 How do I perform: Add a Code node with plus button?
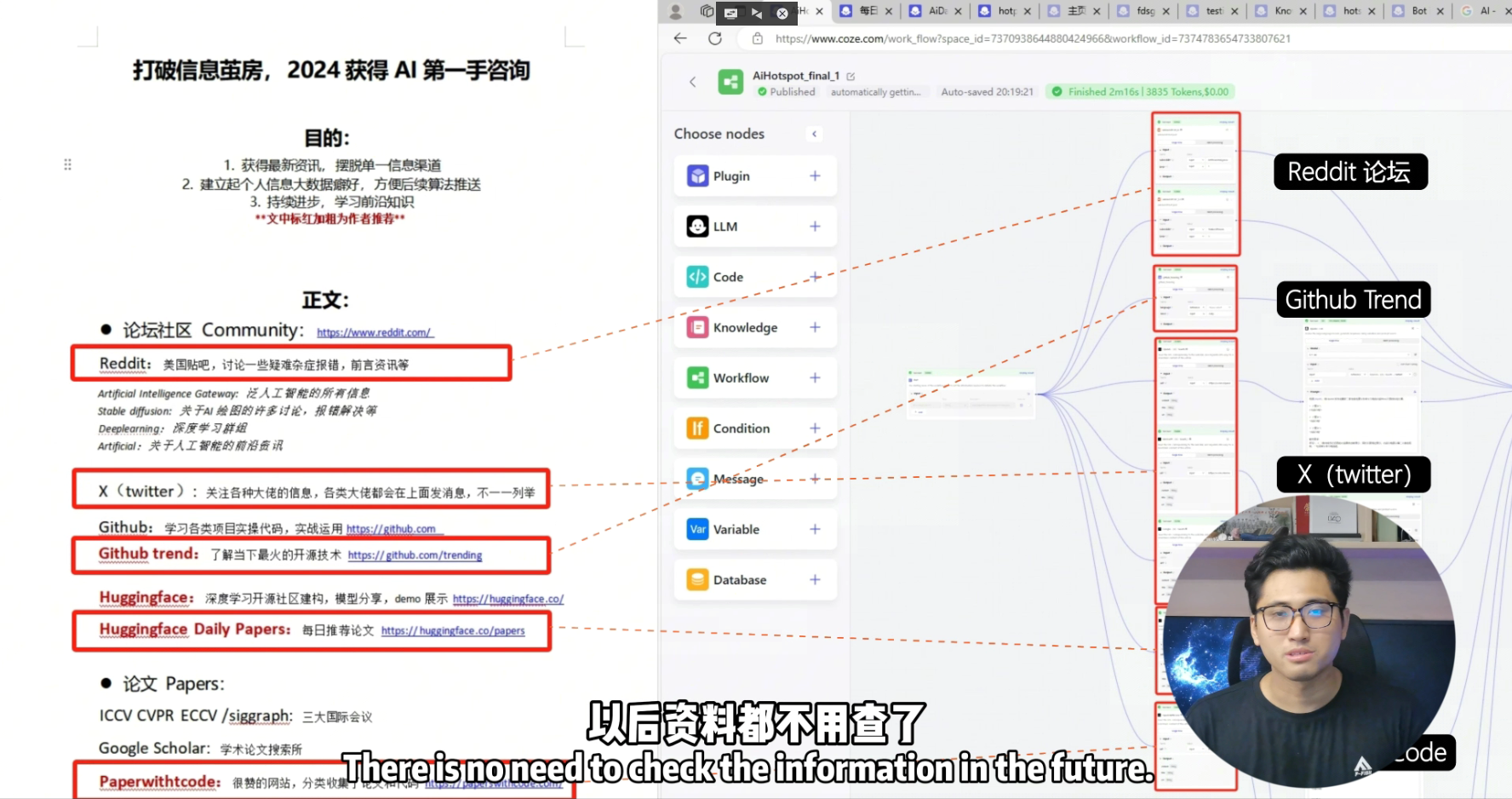click(815, 277)
